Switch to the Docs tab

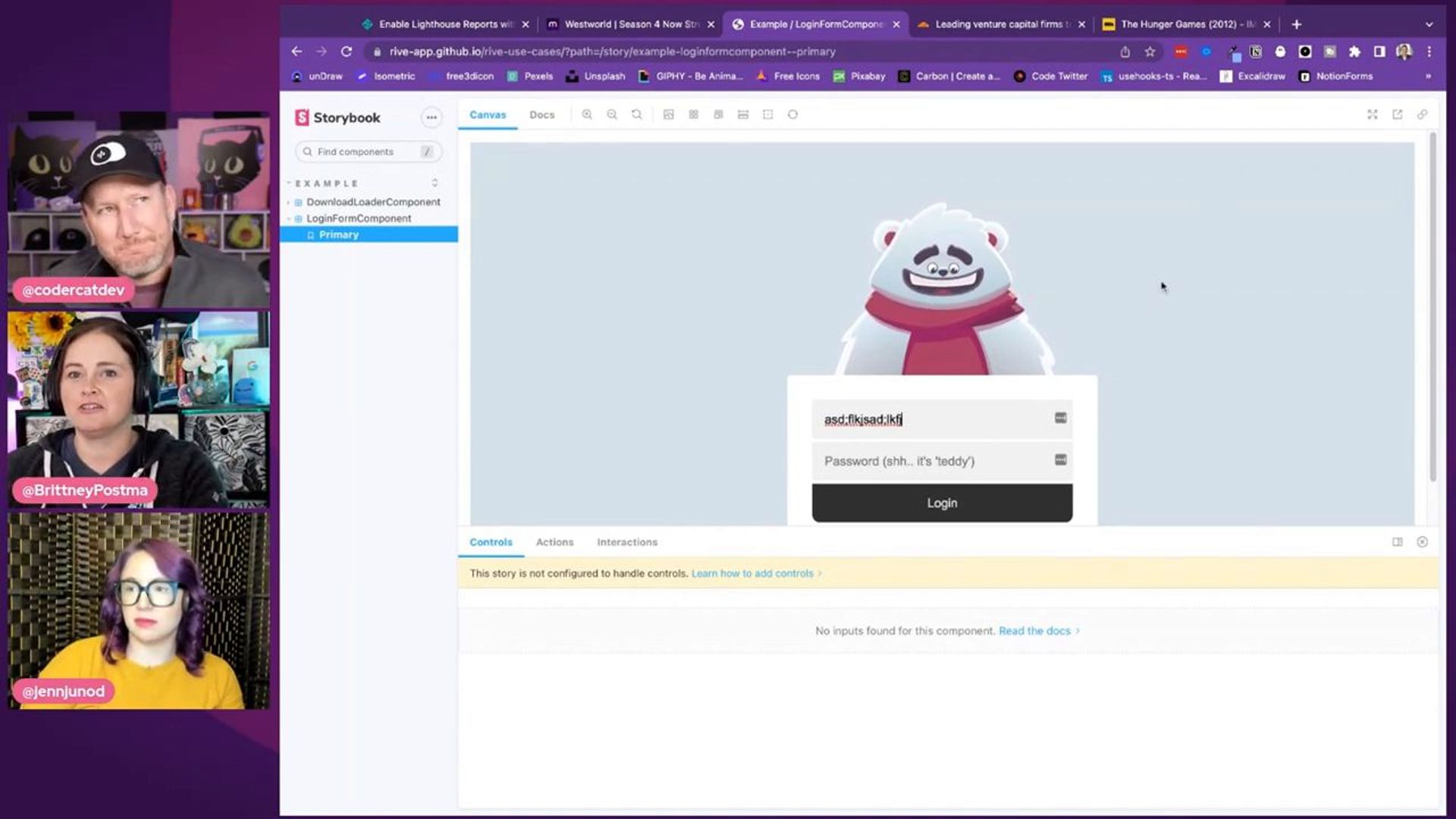click(x=541, y=115)
